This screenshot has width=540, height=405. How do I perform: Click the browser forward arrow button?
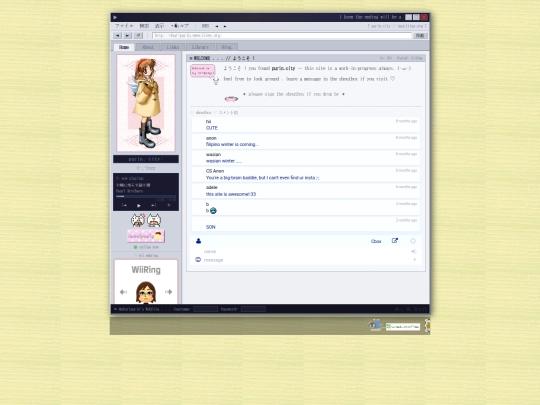[128, 35]
